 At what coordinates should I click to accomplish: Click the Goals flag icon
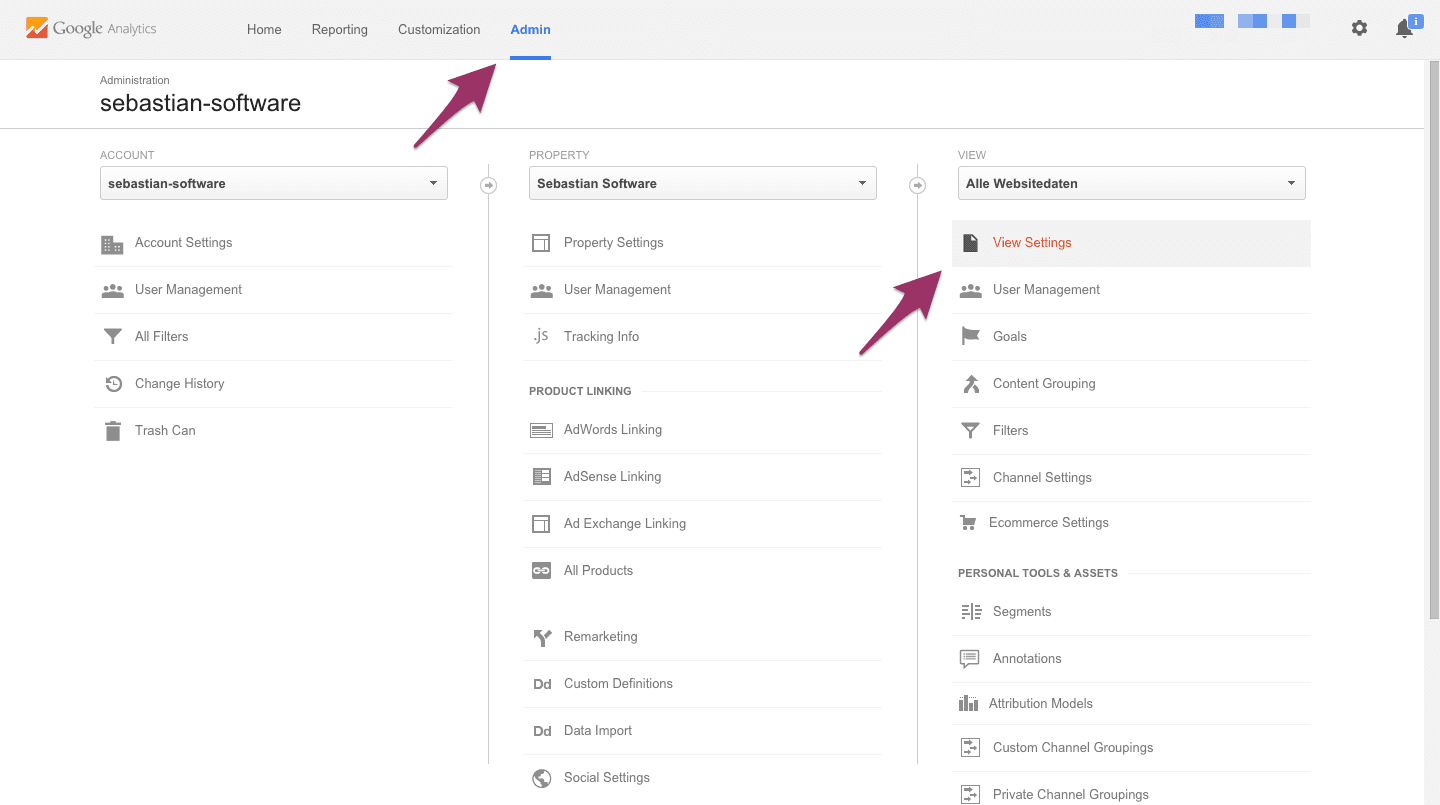click(970, 337)
